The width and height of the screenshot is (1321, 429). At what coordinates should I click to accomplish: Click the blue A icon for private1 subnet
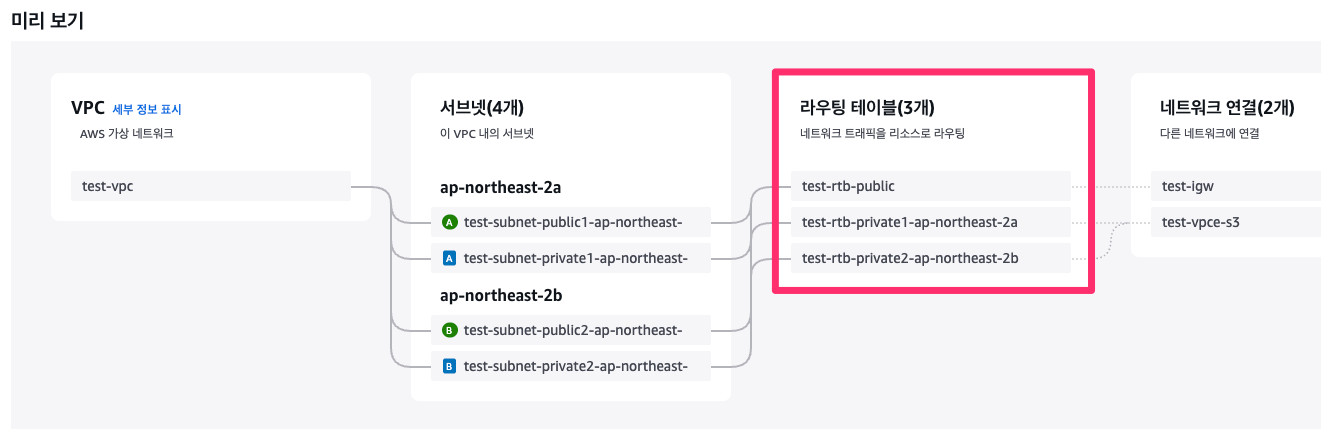coord(449,258)
